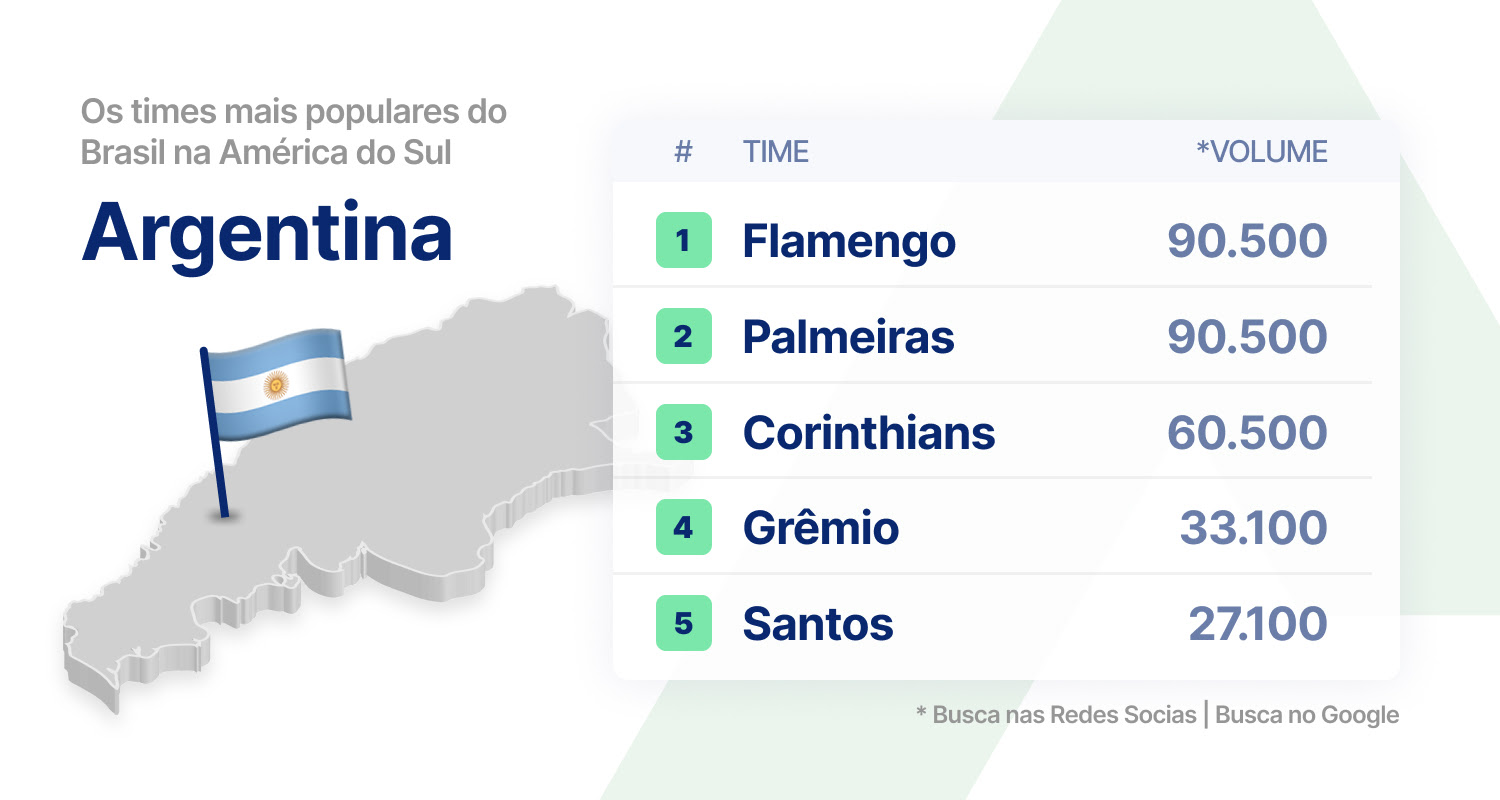Click the Busca no Google footnote text
Image resolution: width=1500 pixels, height=800 pixels.
(1307, 715)
